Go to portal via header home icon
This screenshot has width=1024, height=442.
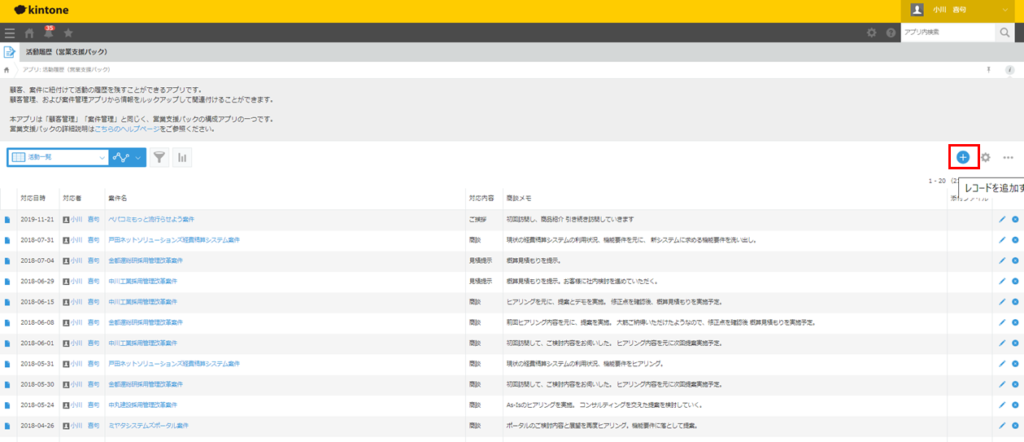point(29,33)
